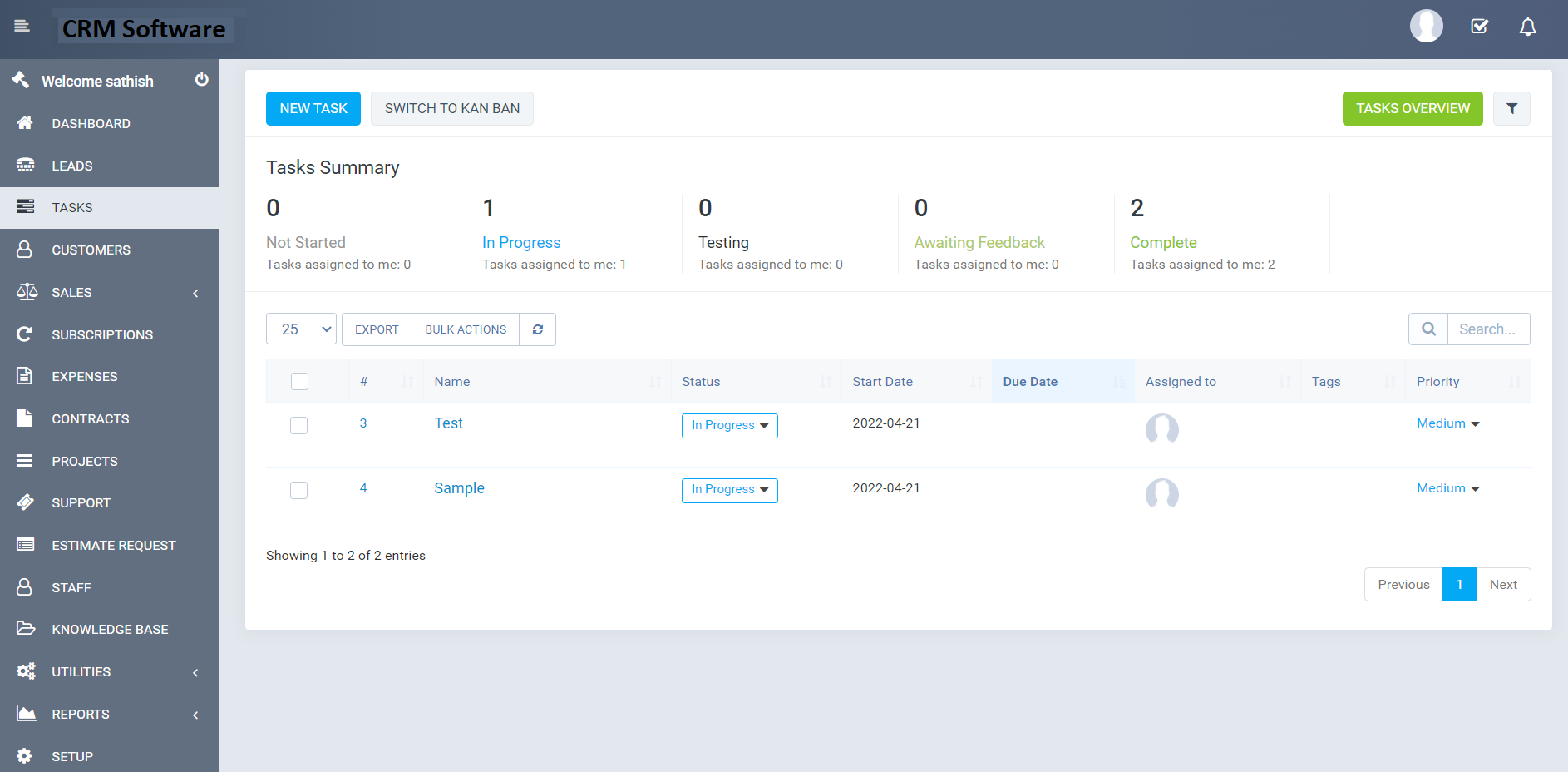Reload the tasks table with refresh icon

tap(537, 329)
